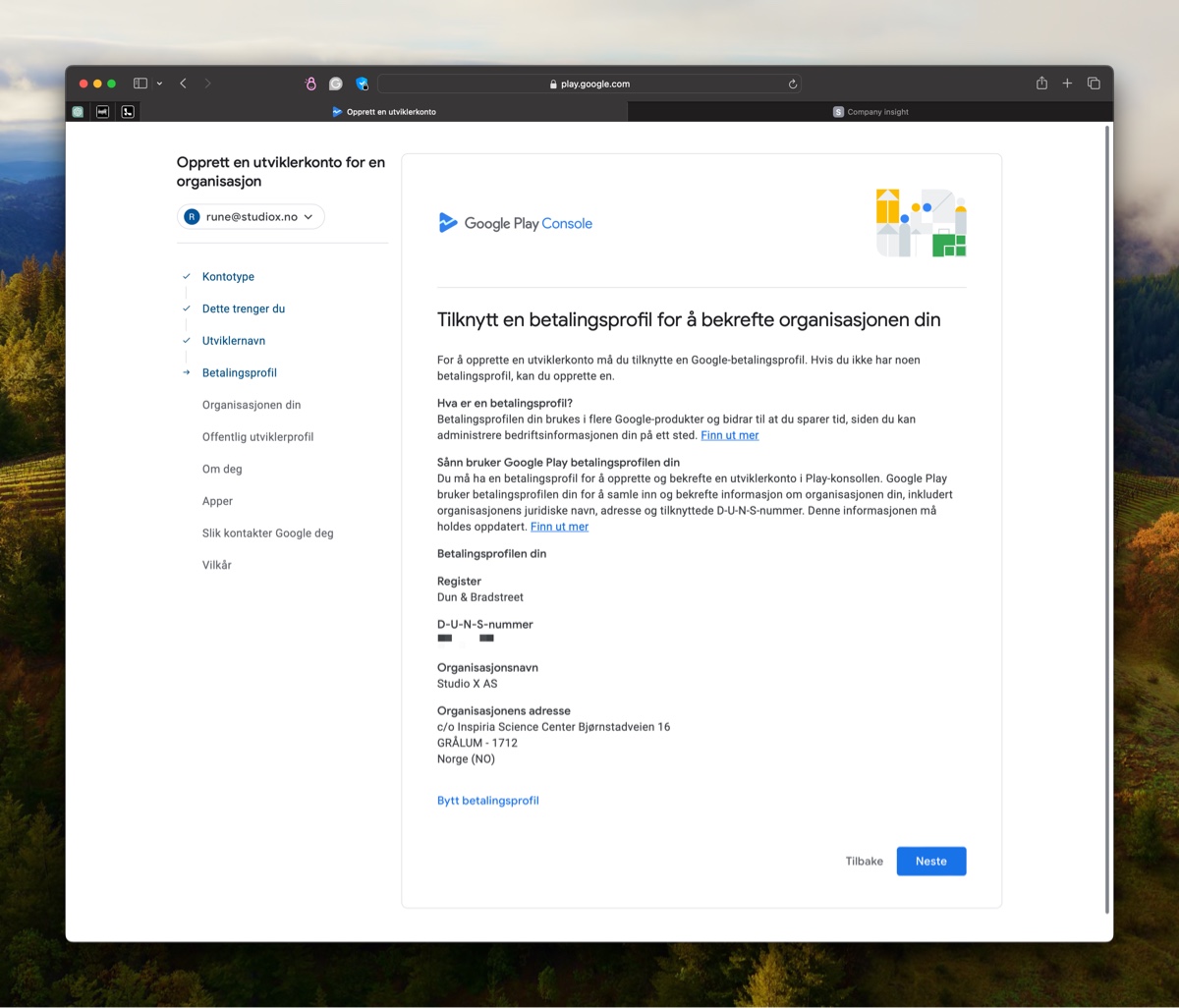Click the colorful illustration in the card header
The width and height of the screenshot is (1179, 1008).
(x=921, y=223)
